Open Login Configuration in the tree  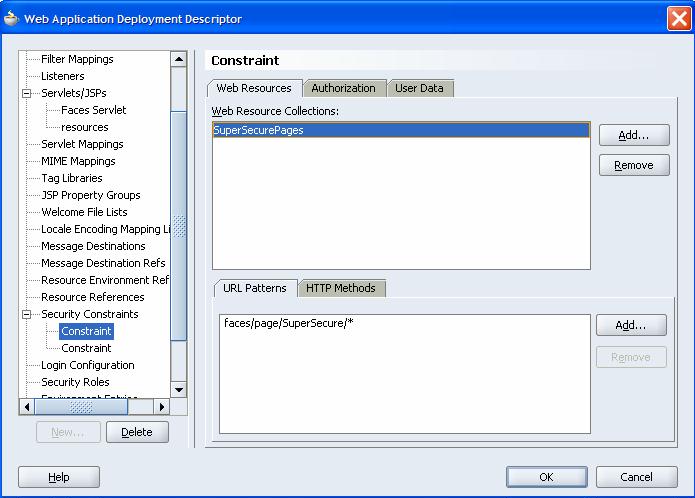pyautogui.click(x=88, y=365)
